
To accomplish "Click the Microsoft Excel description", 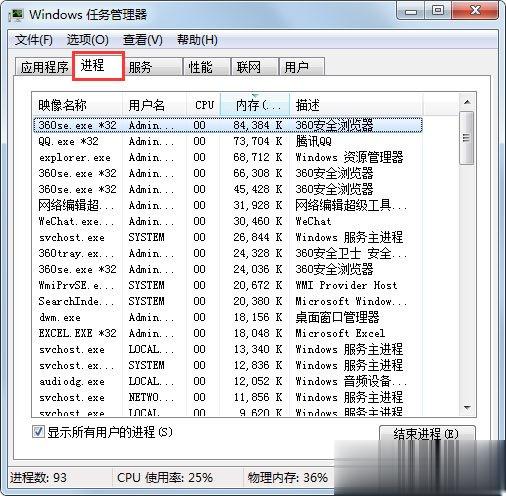I will click(x=340, y=333).
